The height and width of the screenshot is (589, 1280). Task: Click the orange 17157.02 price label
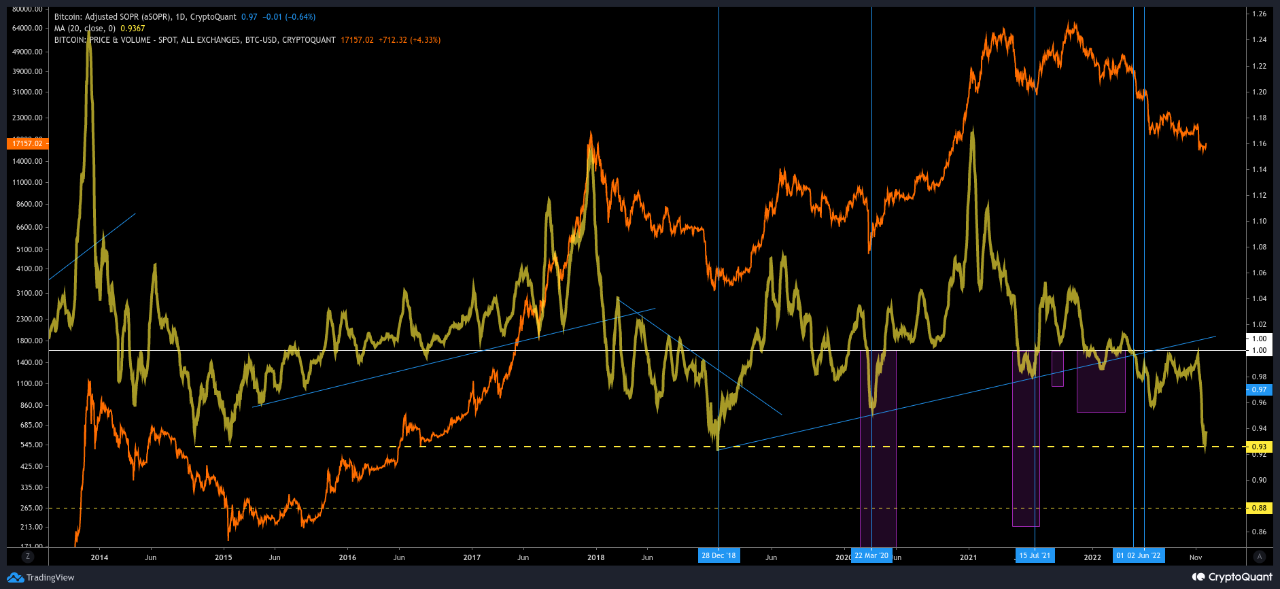click(22, 144)
